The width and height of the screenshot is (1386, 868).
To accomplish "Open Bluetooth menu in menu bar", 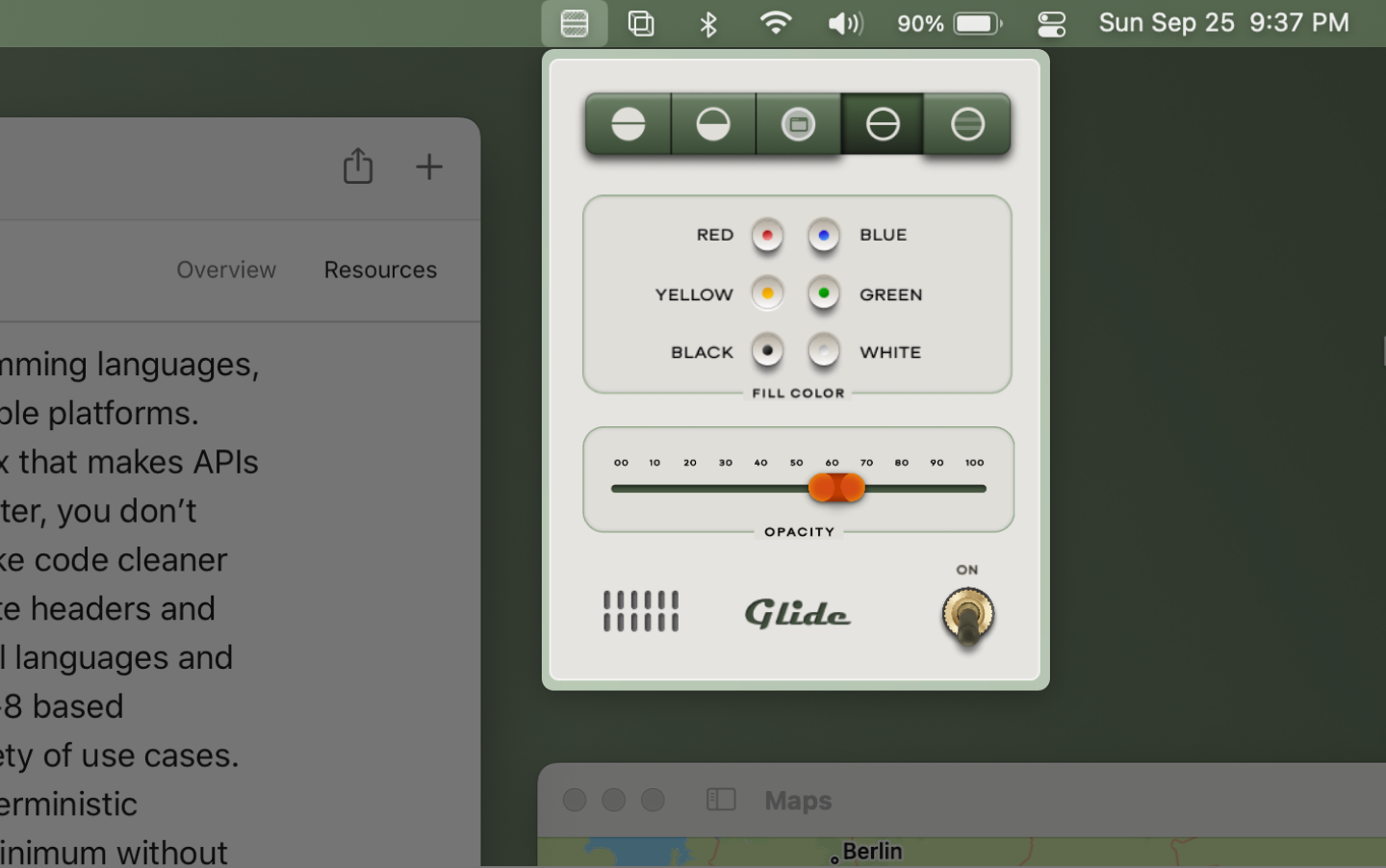I will tap(708, 23).
